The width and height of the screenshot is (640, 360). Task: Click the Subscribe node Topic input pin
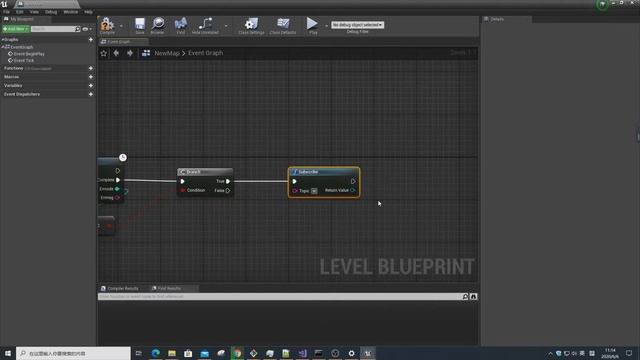click(295, 191)
